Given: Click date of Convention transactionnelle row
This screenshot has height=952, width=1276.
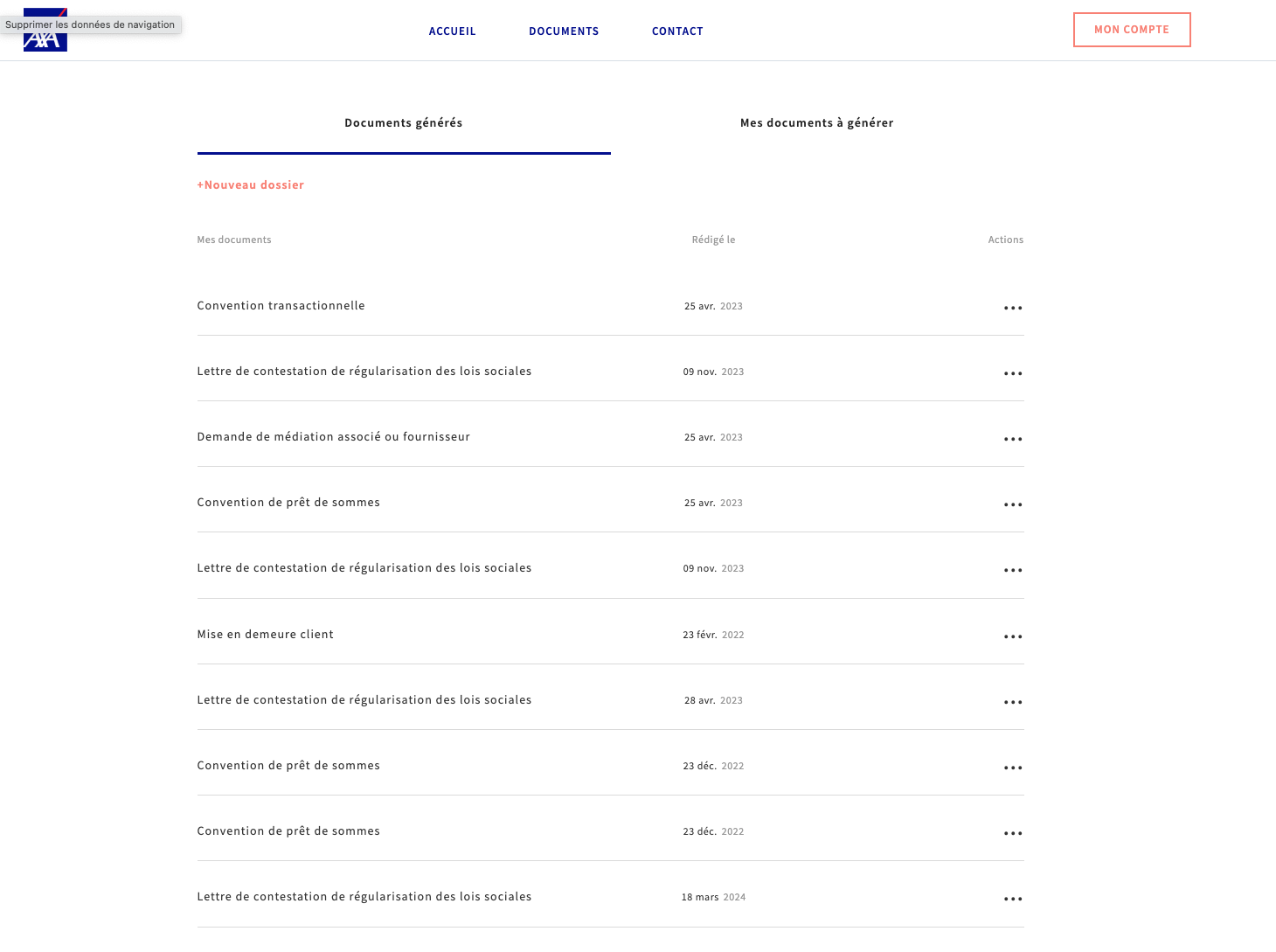Looking at the screenshot, I should pos(713,306).
